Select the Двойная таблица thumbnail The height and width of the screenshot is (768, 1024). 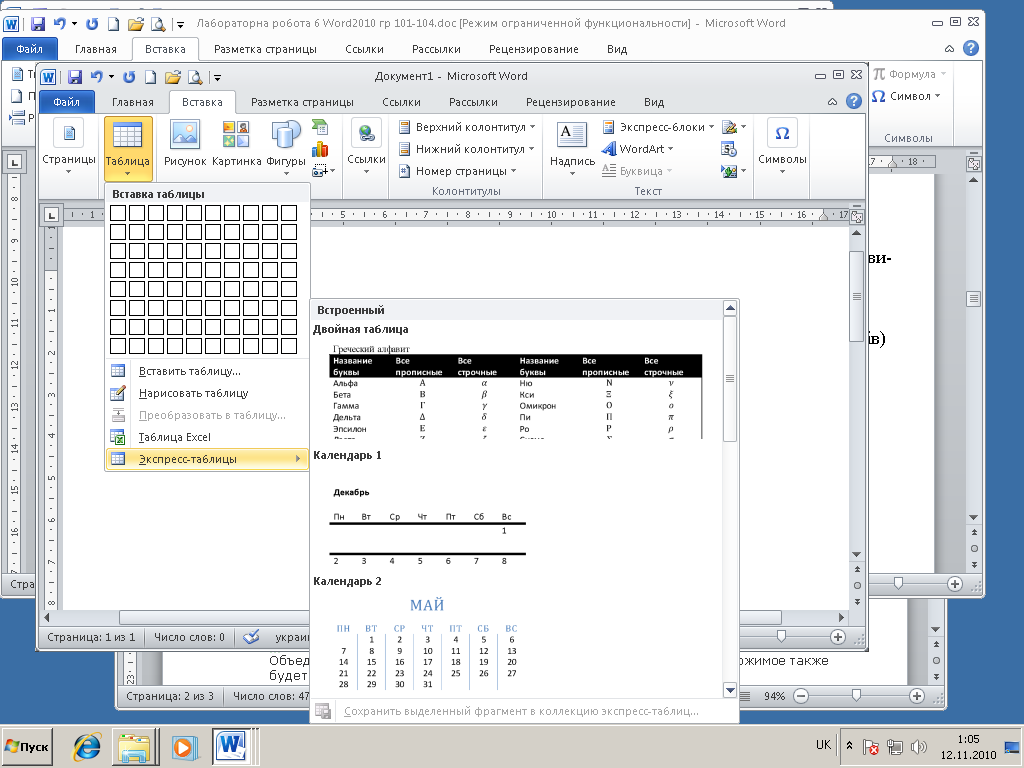click(516, 391)
